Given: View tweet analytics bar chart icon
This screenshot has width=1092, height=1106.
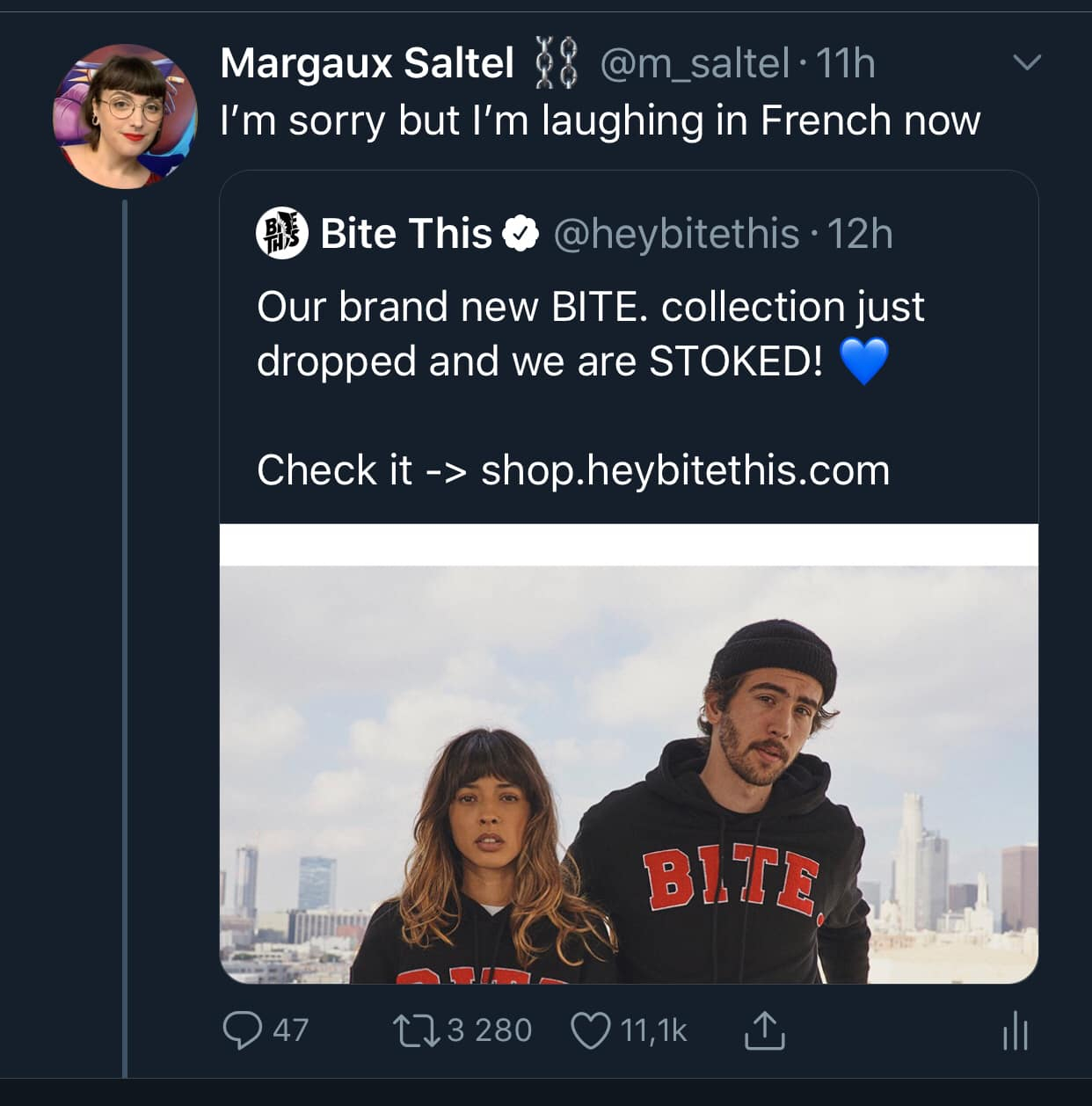Looking at the screenshot, I should (x=1015, y=1030).
